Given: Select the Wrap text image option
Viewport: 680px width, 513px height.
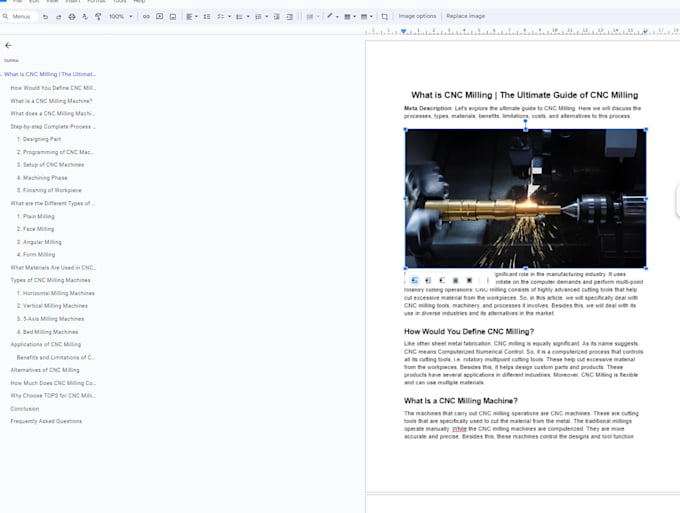Looking at the screenshot, I should (x=428, y=281).
